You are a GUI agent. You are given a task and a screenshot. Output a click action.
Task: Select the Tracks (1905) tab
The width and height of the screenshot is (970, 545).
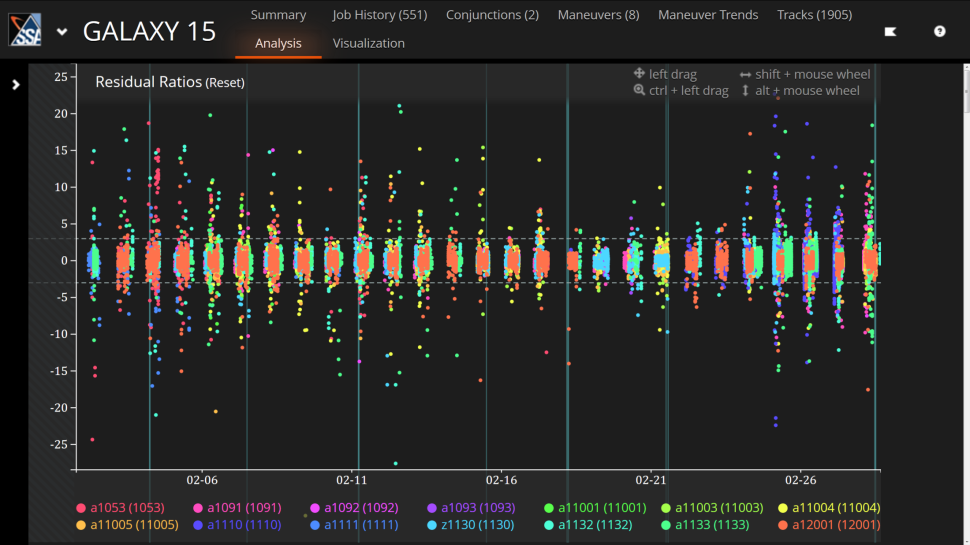(x=814, y=15)
